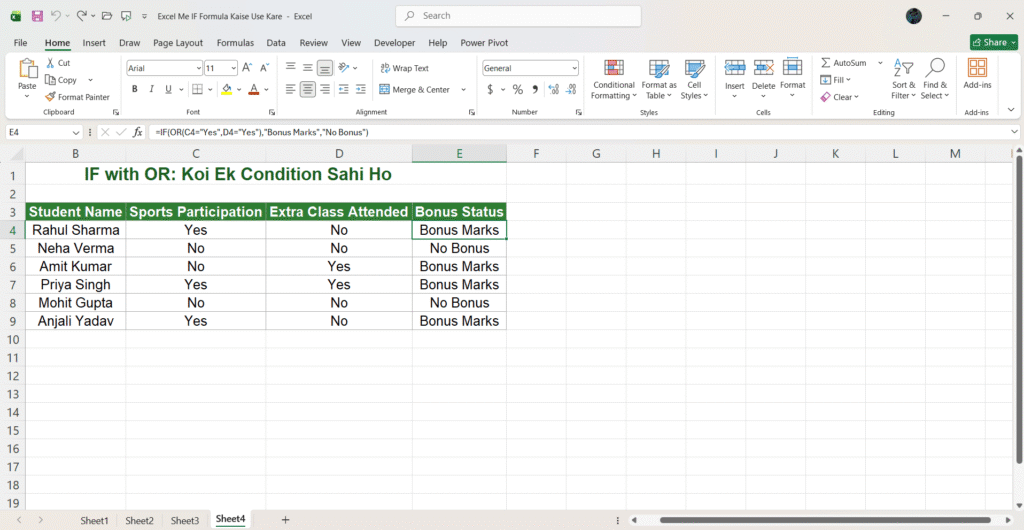Open the Name Box dropdown arrow
The height and width of the screenshot is (530, 1024).
(x=77, y=132)
